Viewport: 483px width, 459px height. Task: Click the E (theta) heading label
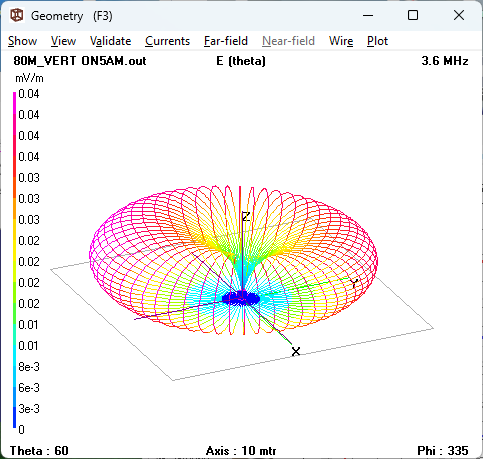pyautogui.click(x=241, y=61)
